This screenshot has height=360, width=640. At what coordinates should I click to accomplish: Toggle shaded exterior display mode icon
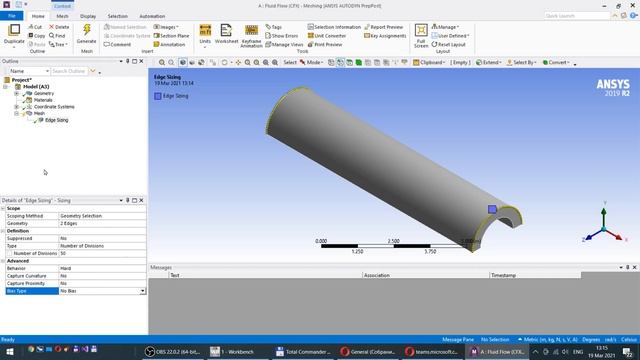point(182,62)
